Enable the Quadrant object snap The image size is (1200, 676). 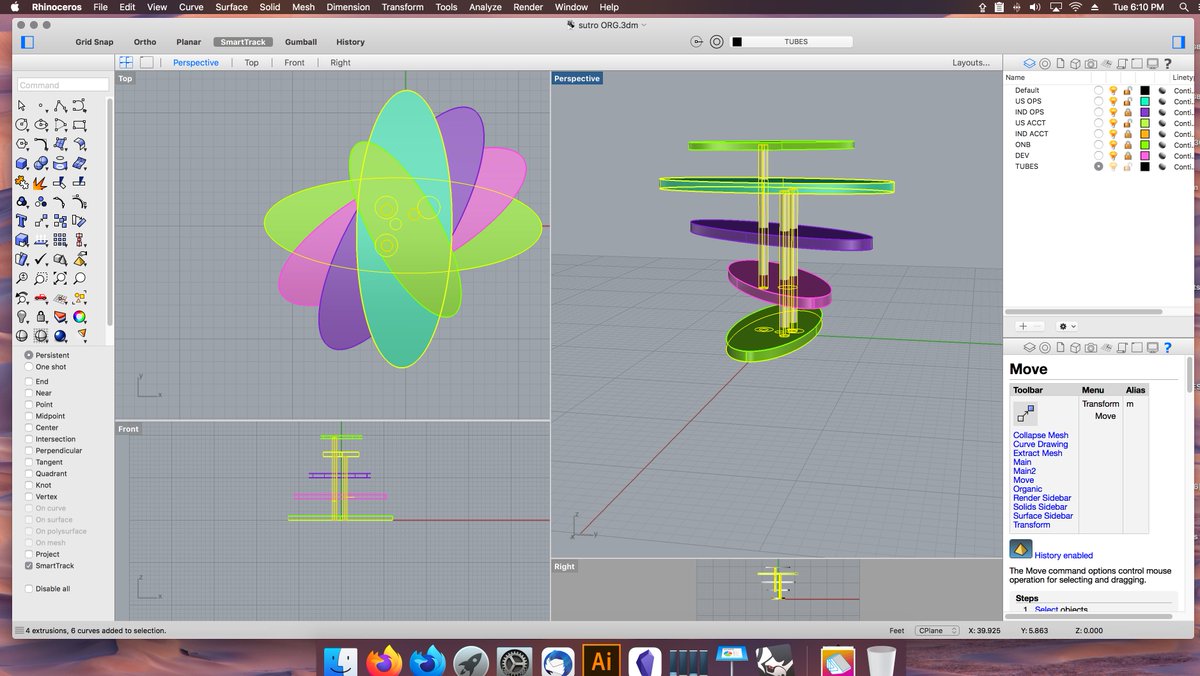[x=28, y=474]
